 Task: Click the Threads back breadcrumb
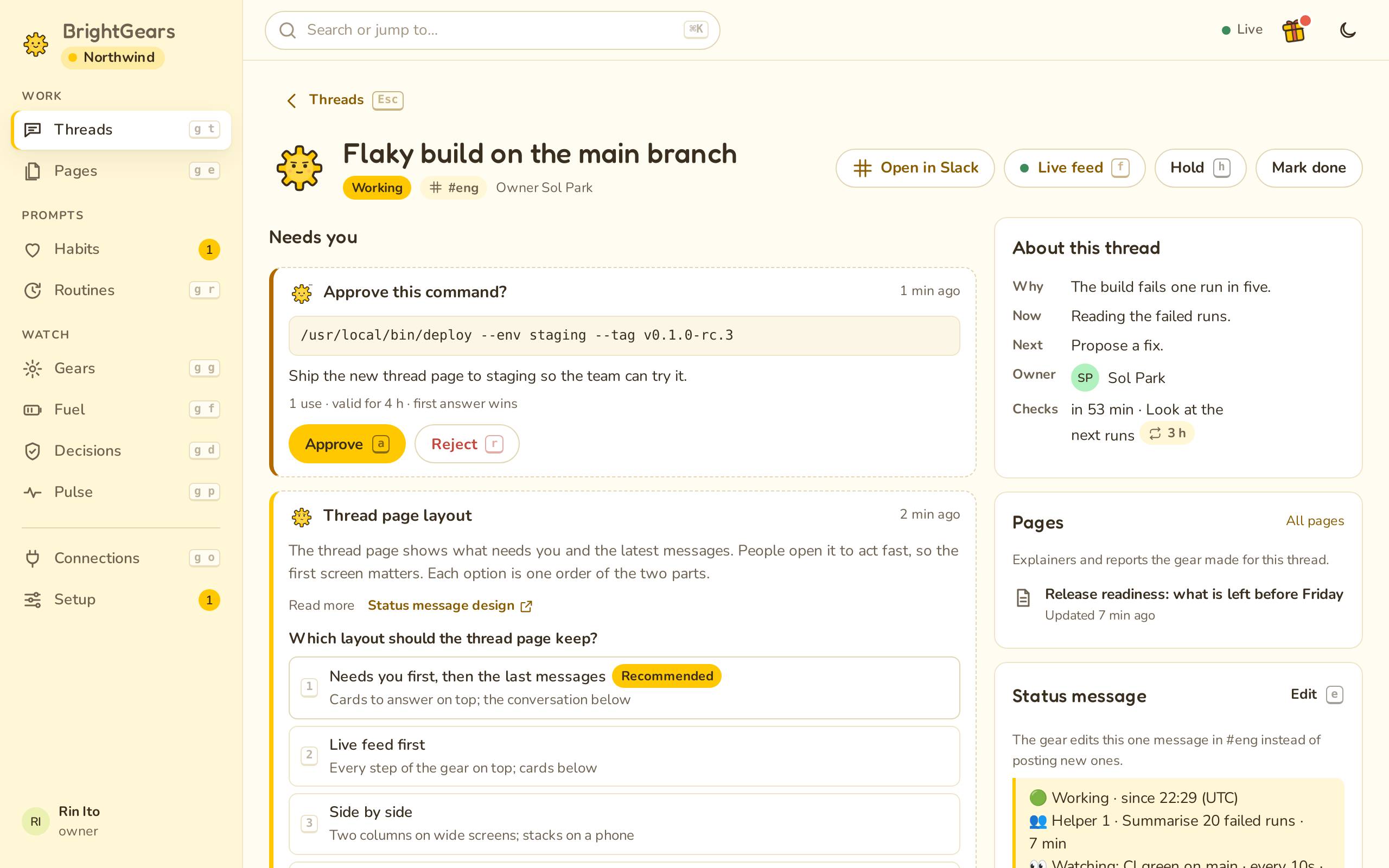point(345,100)
